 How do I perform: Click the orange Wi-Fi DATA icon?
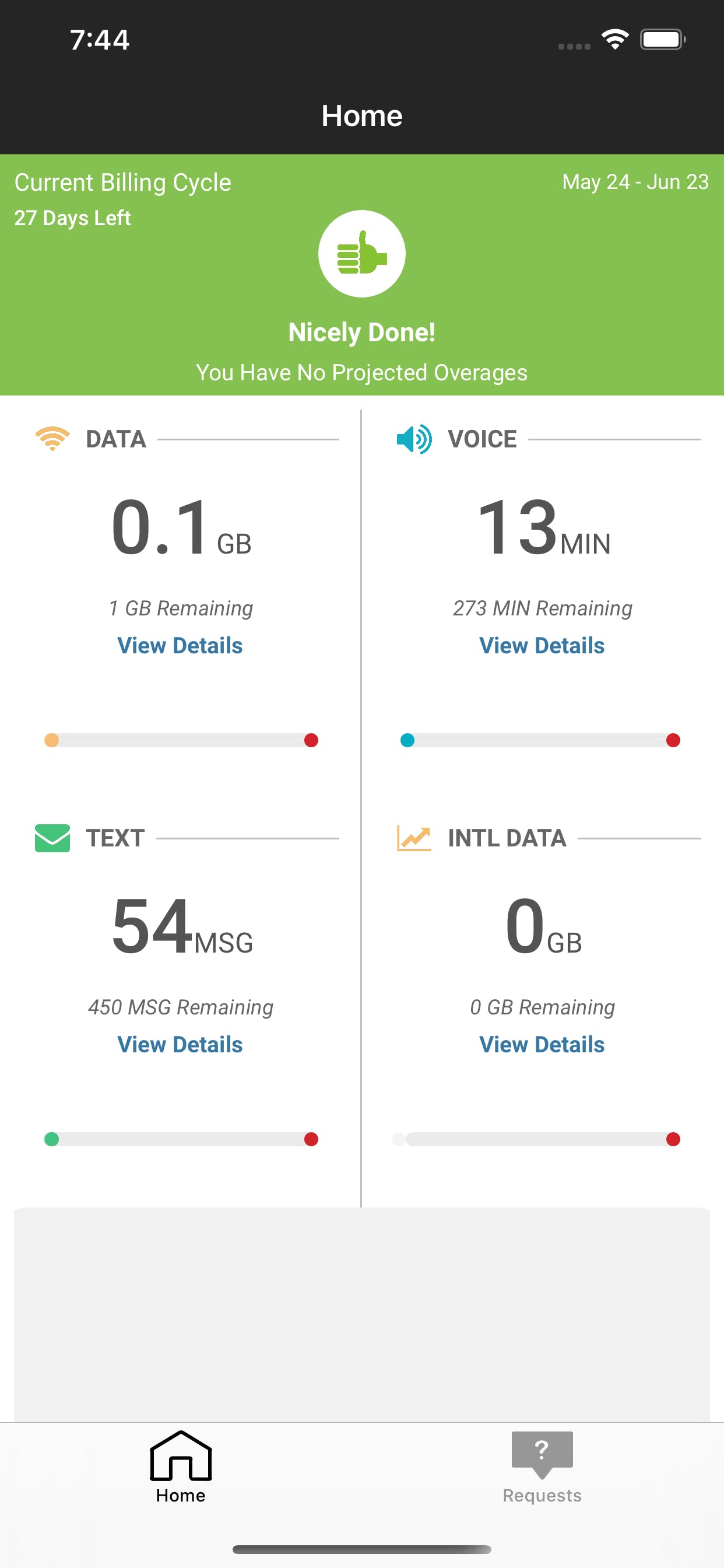(52, 438)
